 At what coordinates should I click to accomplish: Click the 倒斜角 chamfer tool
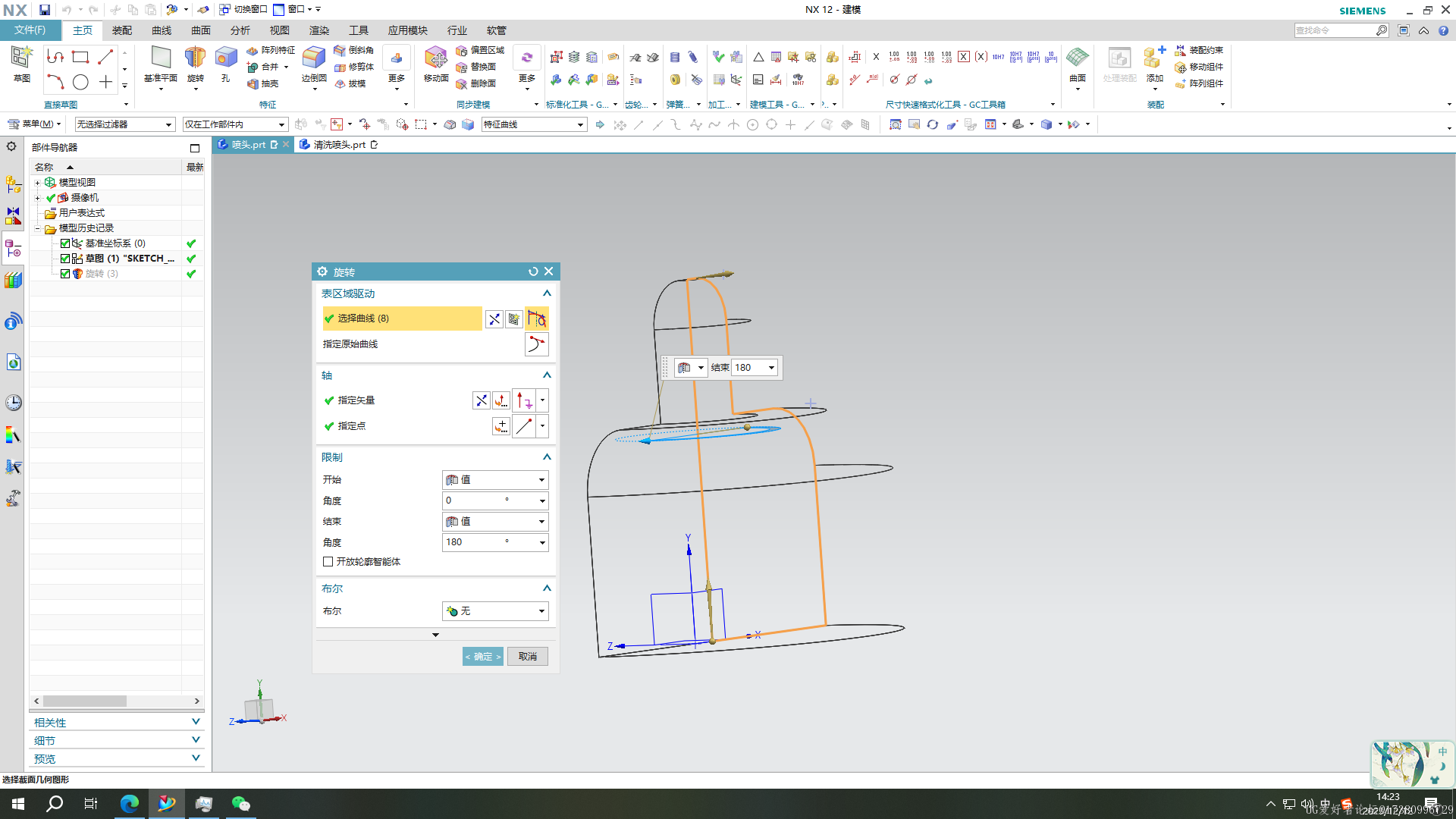click(x=353, y=50)
